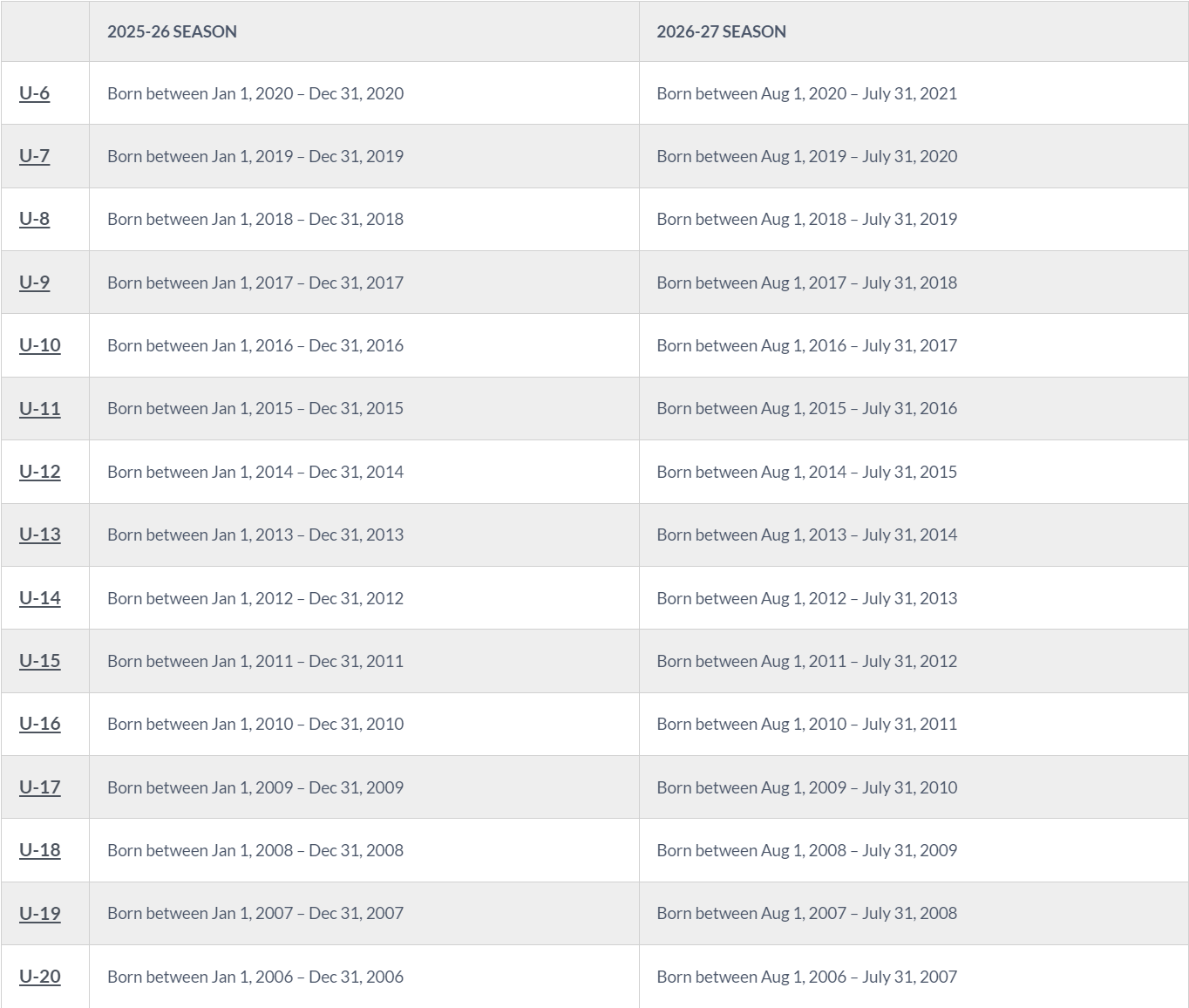This screenshot has height=1008, width=1189.
Task: Follow the U-19 link
Action: [40, 913]
